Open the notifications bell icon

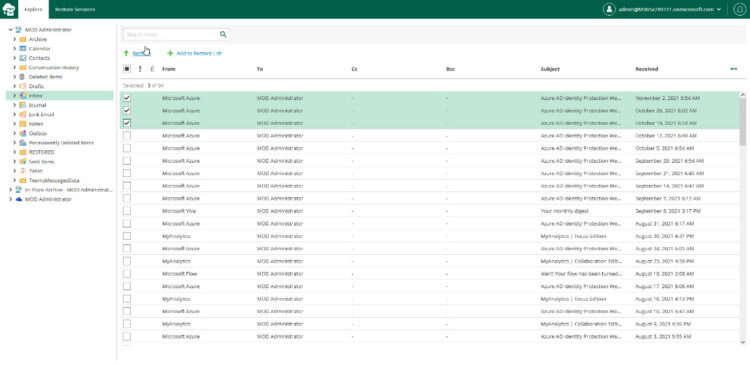coord(739,9)
